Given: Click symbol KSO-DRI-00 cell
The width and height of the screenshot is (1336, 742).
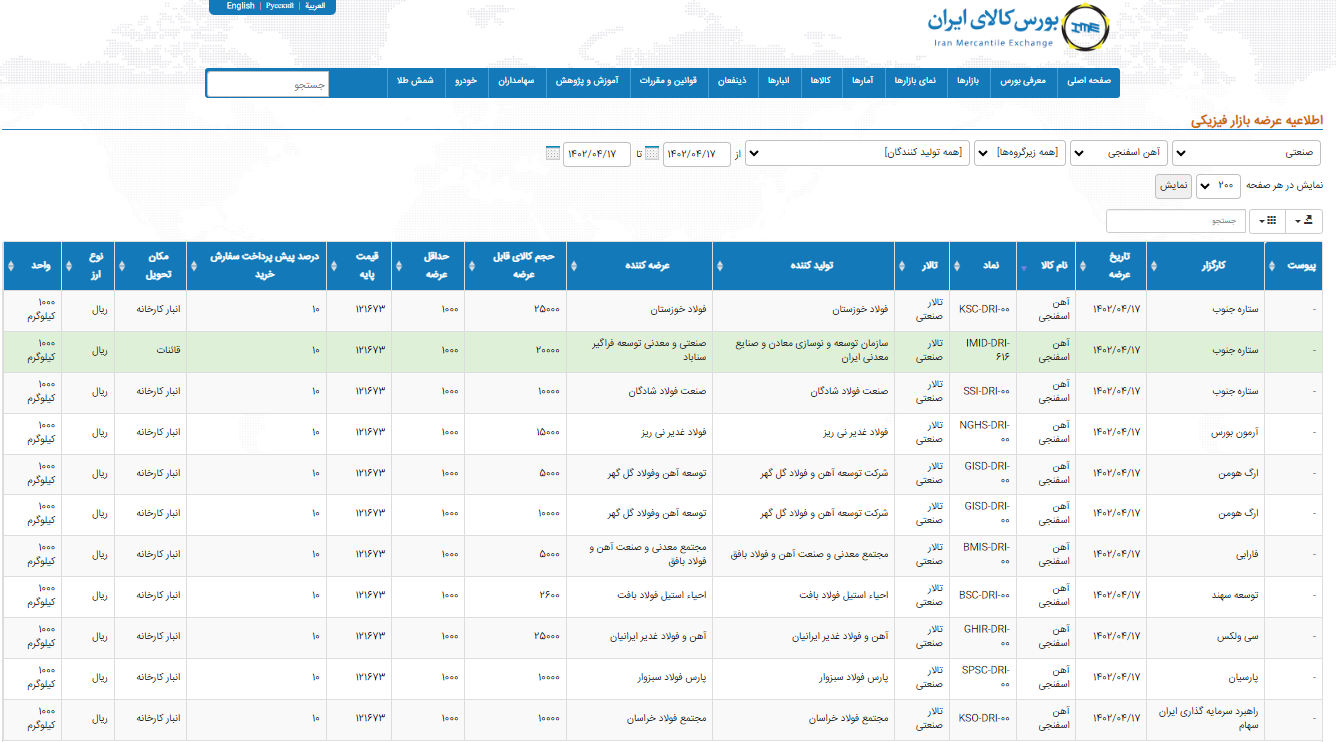Looking at the screenshot, I should [x=983, y=718].
